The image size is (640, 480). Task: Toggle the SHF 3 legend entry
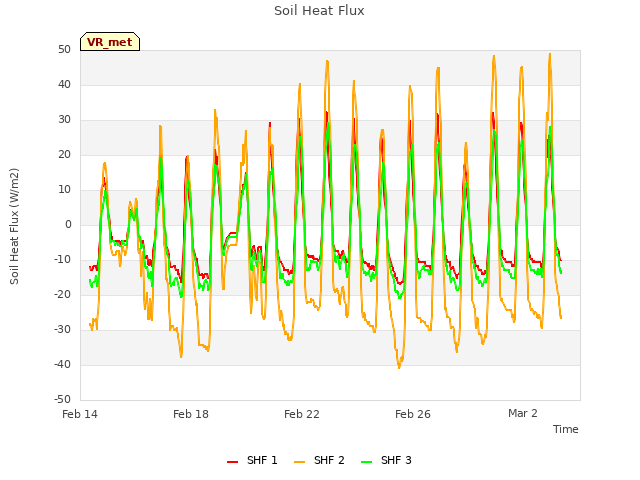[x=387, y=460]
